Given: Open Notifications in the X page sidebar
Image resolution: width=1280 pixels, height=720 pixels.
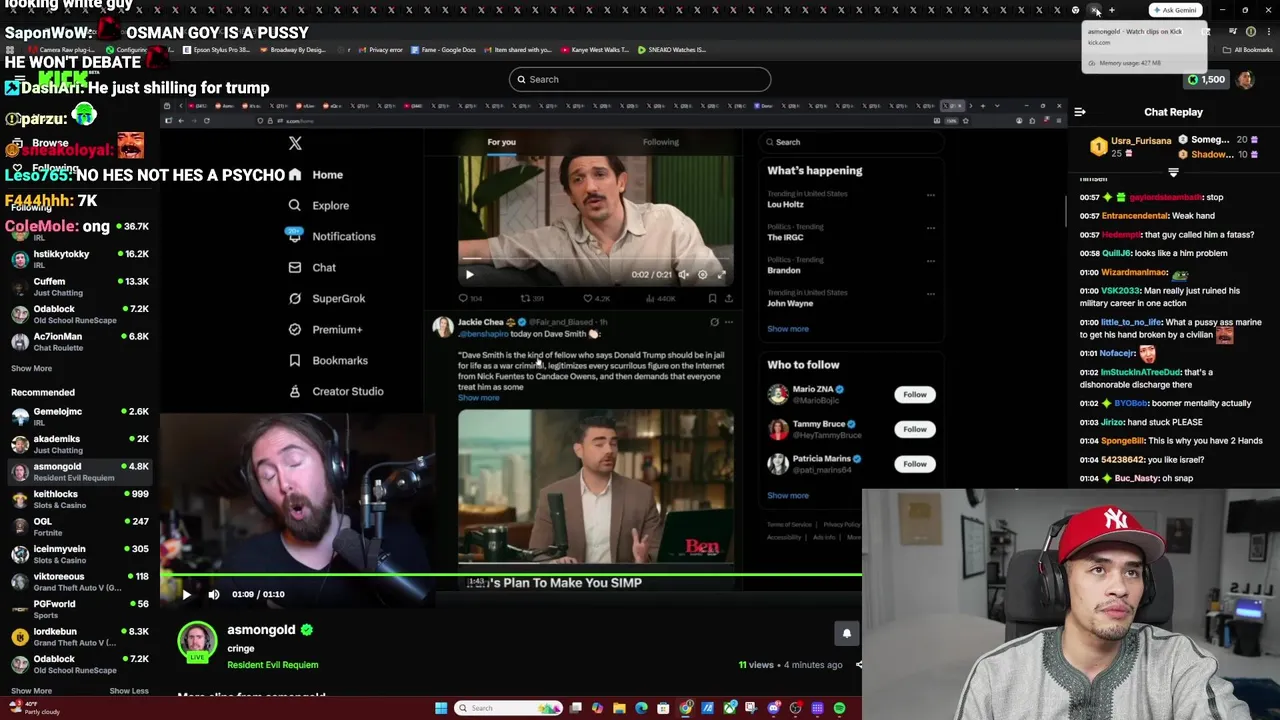Looking at the screenshot, I should pyautogui.click(x=332, y=237).
